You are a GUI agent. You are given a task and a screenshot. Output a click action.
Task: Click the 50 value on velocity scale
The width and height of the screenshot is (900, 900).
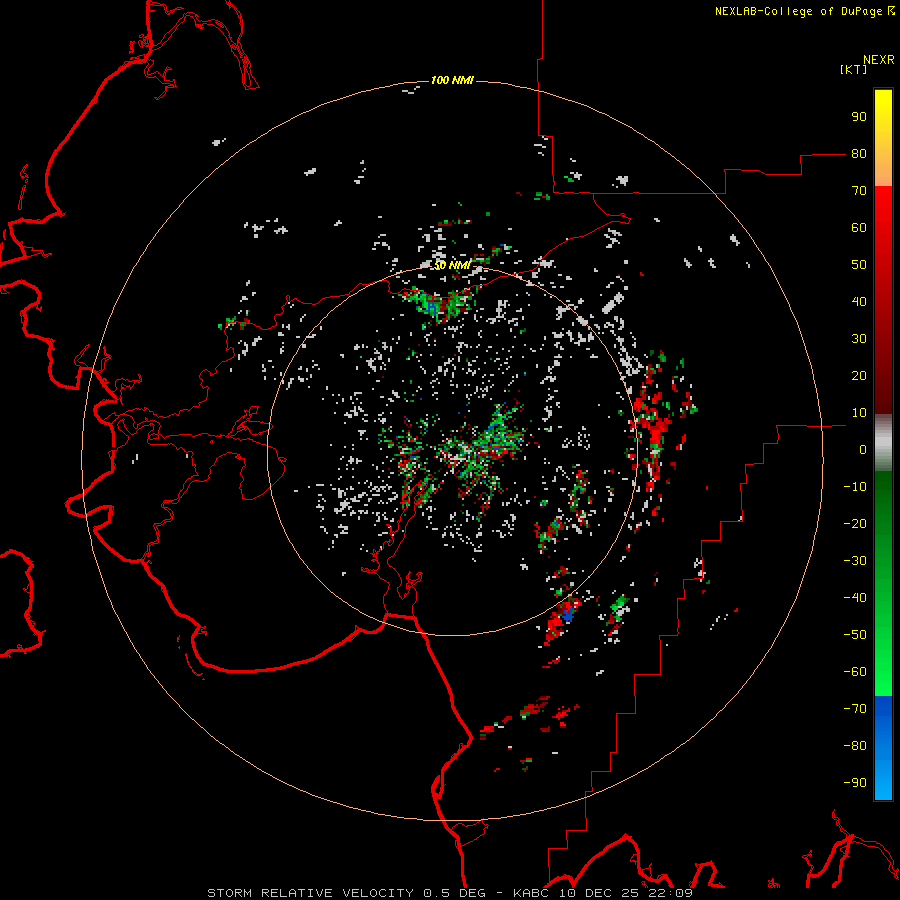(859, 265)
